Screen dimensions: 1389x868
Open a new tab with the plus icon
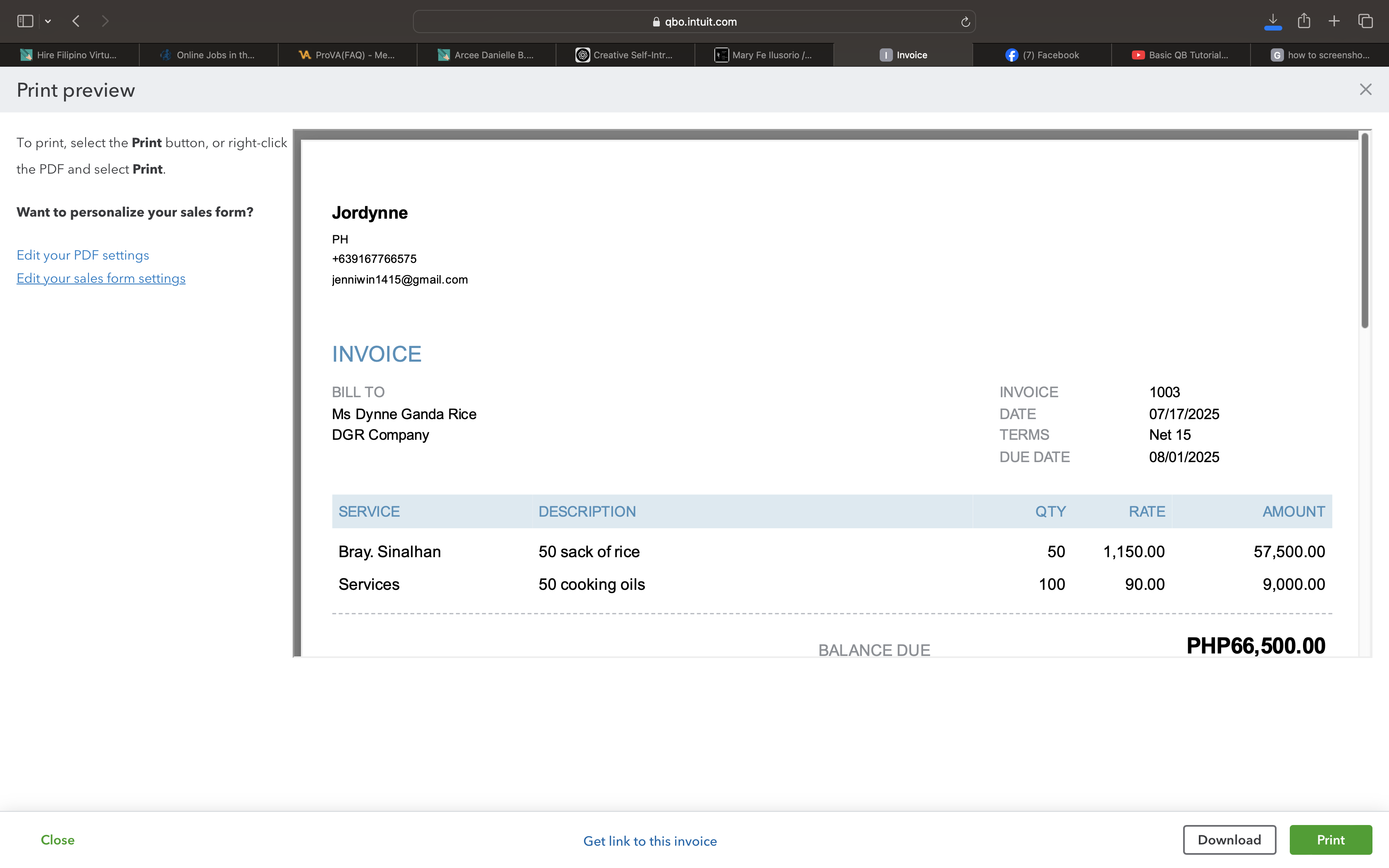click(x=1334, y=21)
